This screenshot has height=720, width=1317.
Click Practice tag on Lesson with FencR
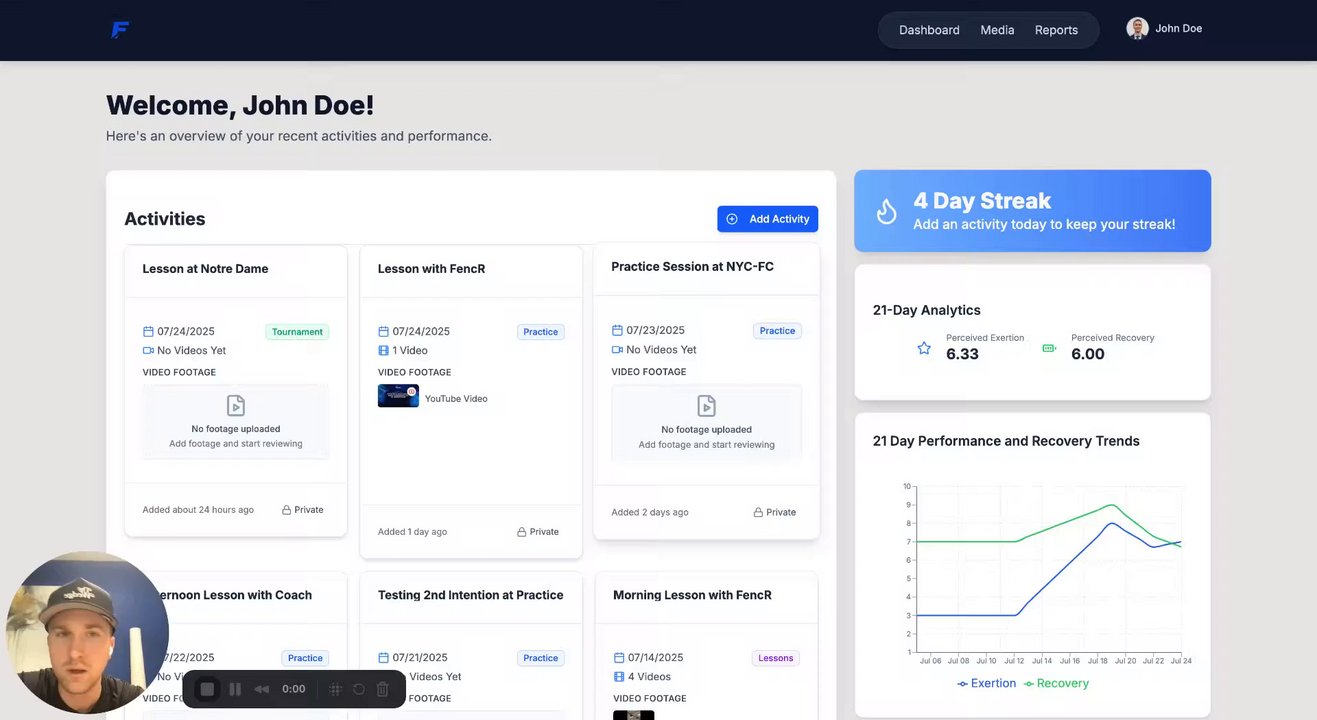[x=540, y=332]
